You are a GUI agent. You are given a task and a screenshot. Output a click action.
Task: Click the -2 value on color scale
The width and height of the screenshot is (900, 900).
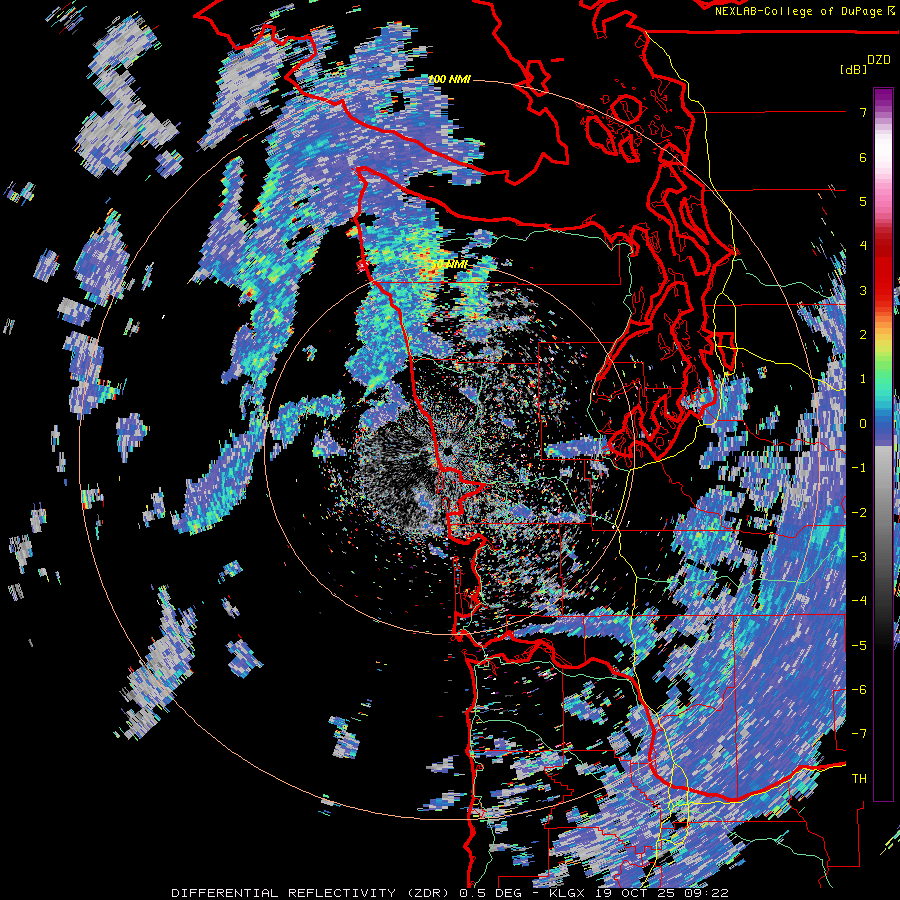coord(859,512)
